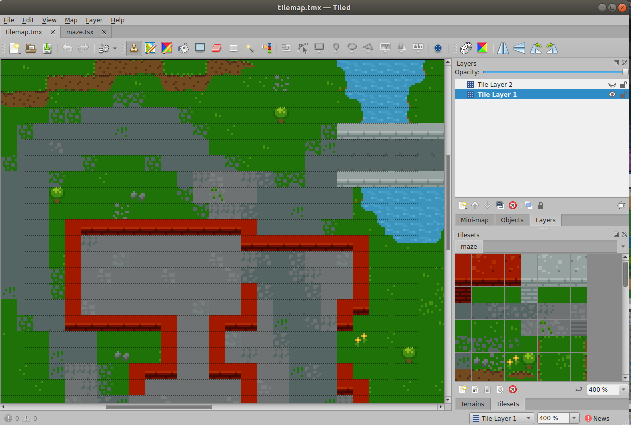Select the Shape Fill rectangle tool
Image resolution: width=631 pixels, height=425 pixels.
pos(200,48)
